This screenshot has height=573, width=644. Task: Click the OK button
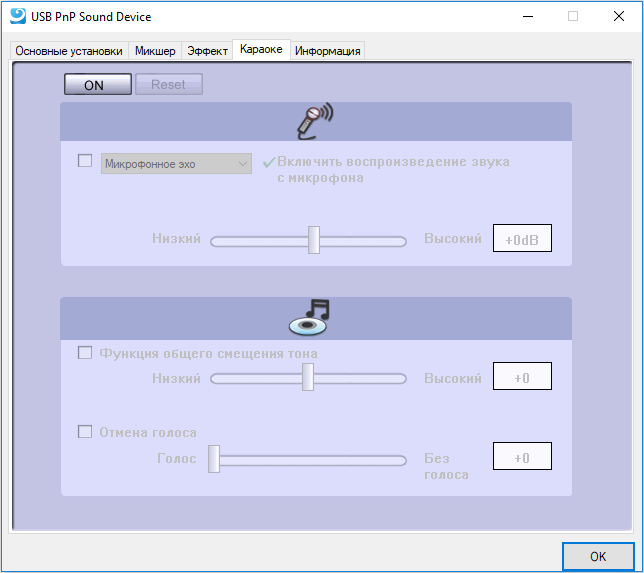point(598,557)
